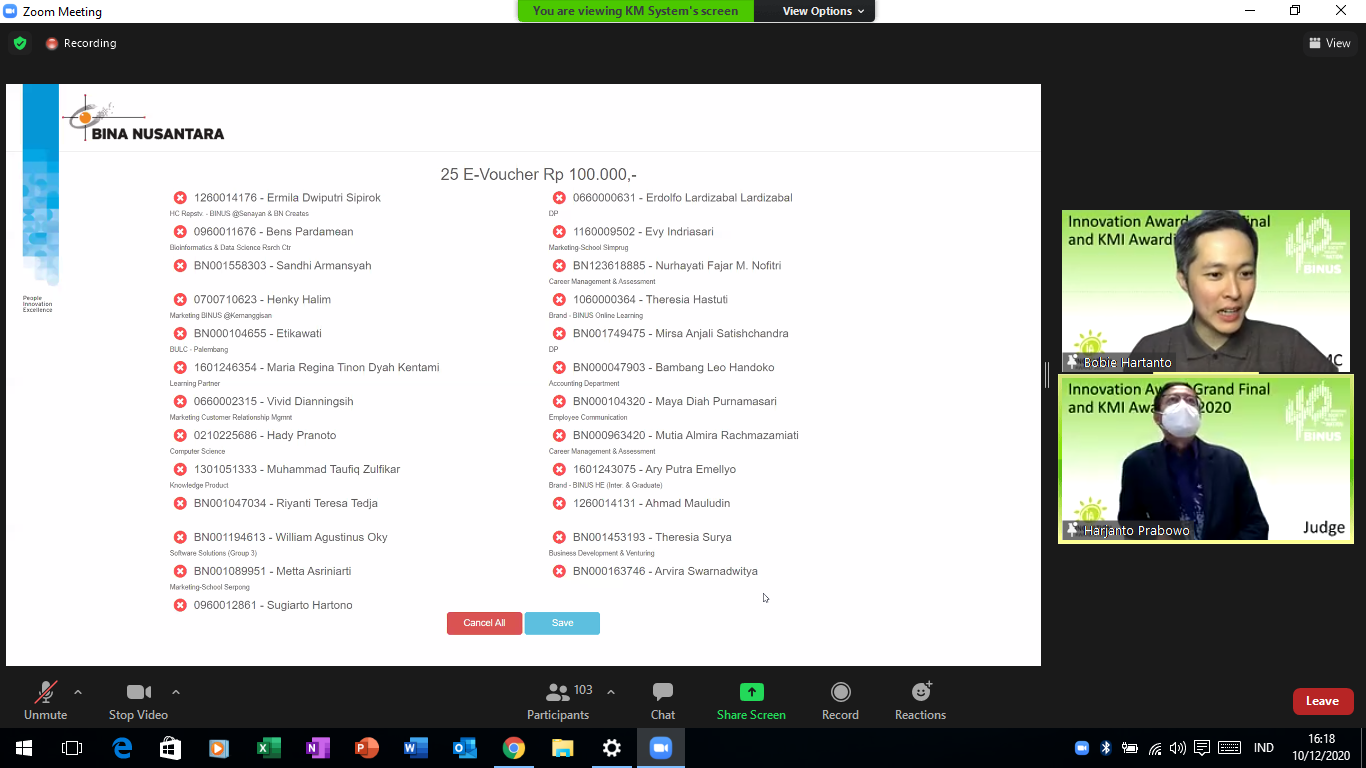Screen dimensions: 1366x768
Task: Click the Record button
Action: point(840,701)
